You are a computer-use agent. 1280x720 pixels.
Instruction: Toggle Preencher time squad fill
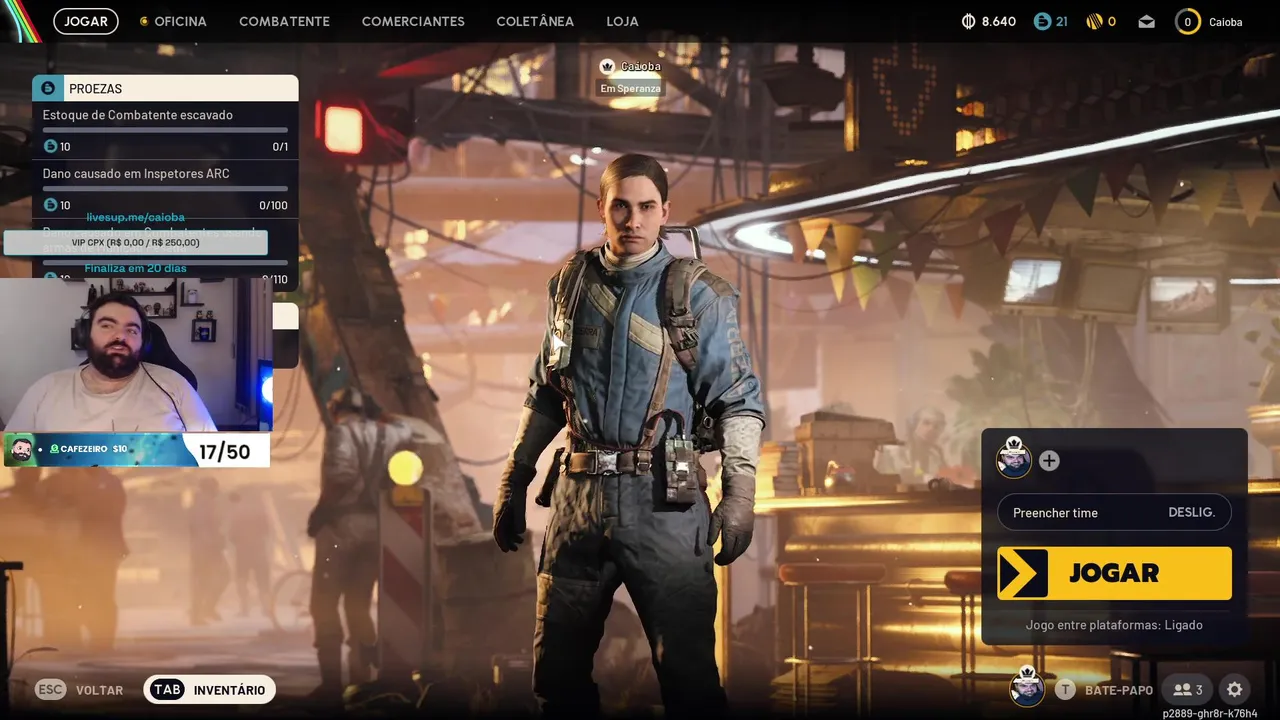[x=1114, y=512]
